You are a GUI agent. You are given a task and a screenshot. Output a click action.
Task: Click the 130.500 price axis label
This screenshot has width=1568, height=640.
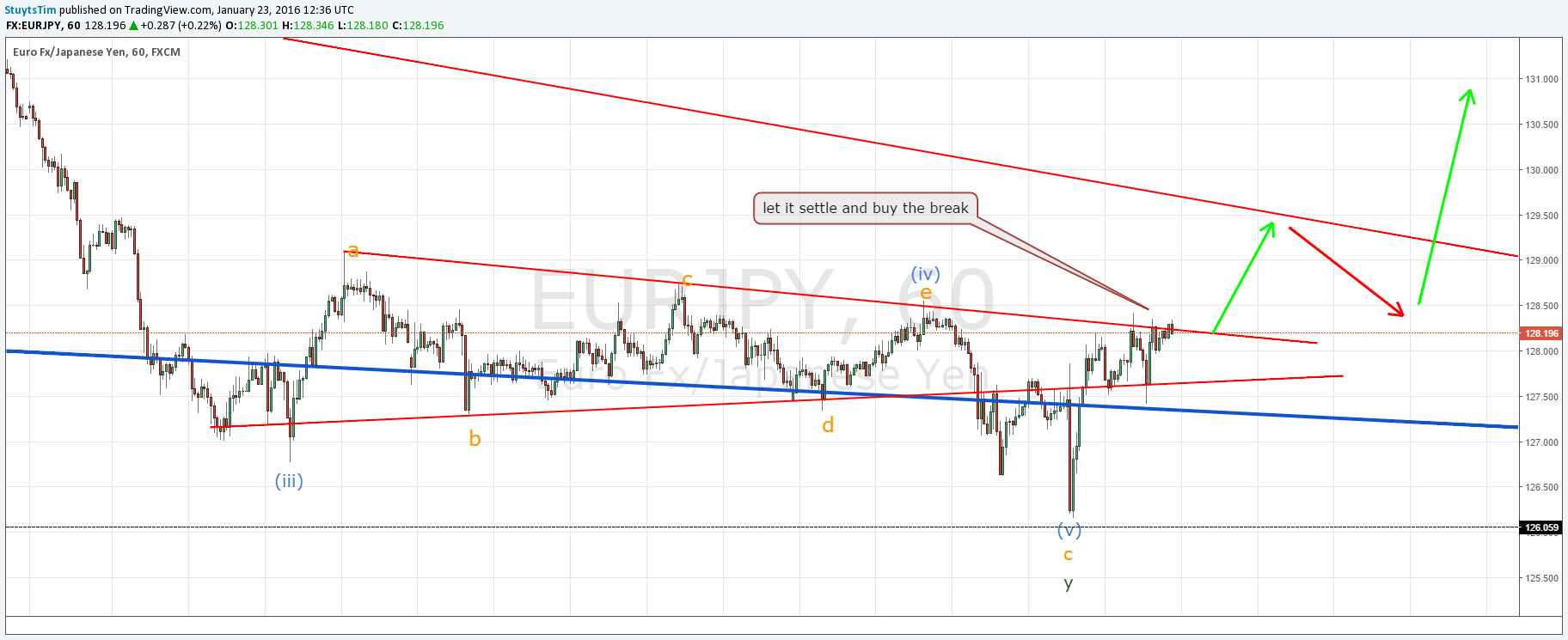point(1541,125)
